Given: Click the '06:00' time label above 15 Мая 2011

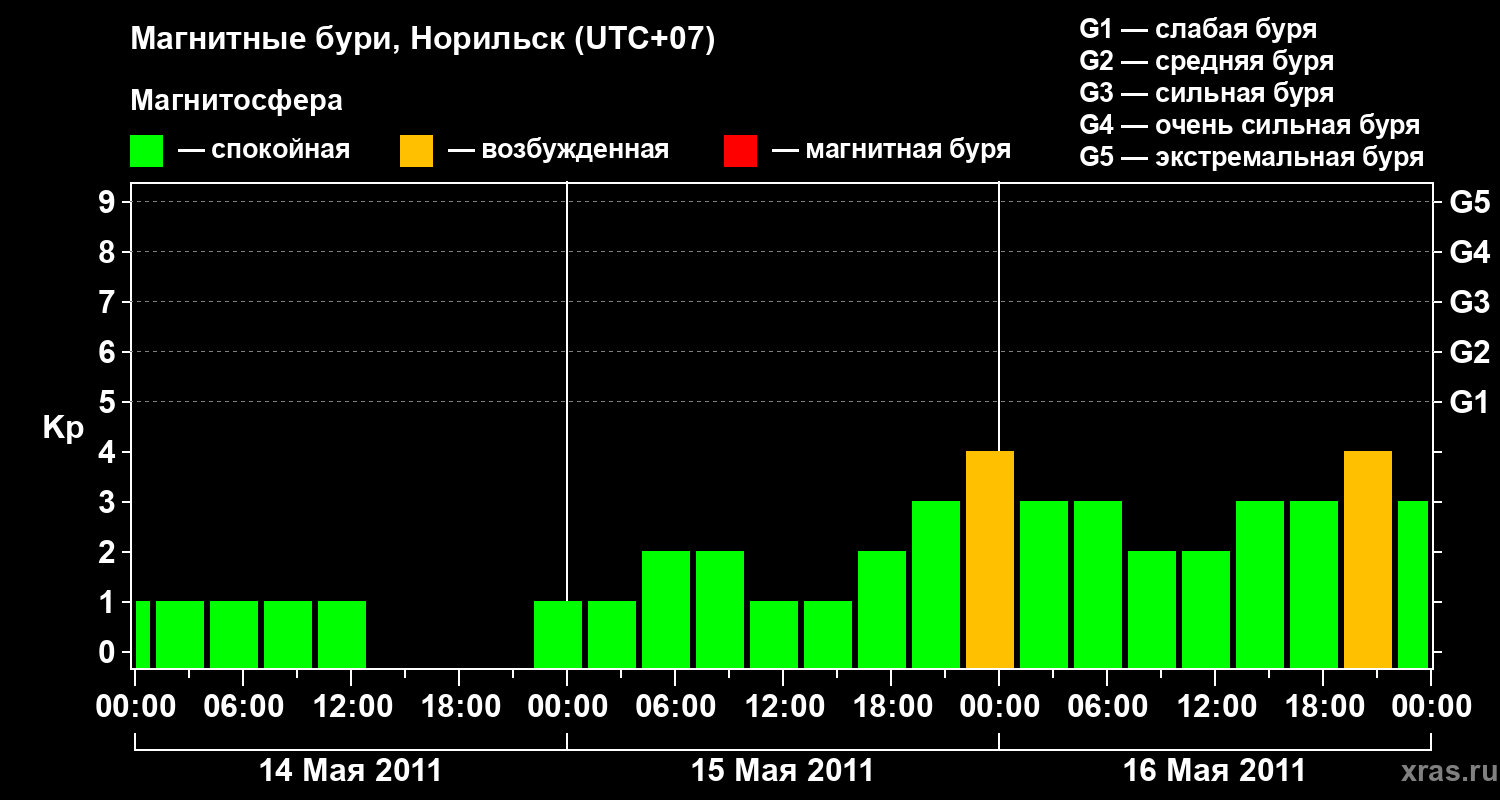Looking at the screenshot, I should 675,707.
